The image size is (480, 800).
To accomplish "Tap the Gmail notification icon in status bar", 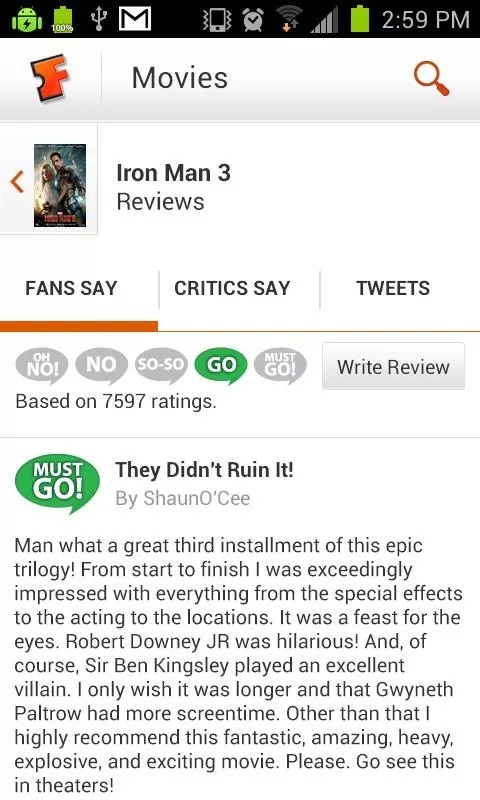I will [135, 19].
